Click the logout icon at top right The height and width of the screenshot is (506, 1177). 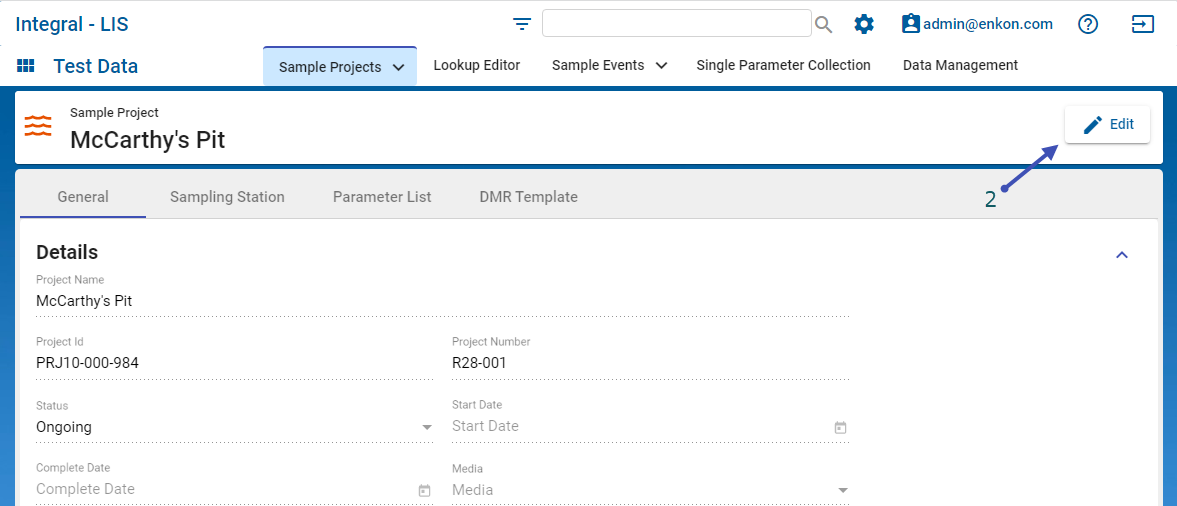click(1142, 24)
